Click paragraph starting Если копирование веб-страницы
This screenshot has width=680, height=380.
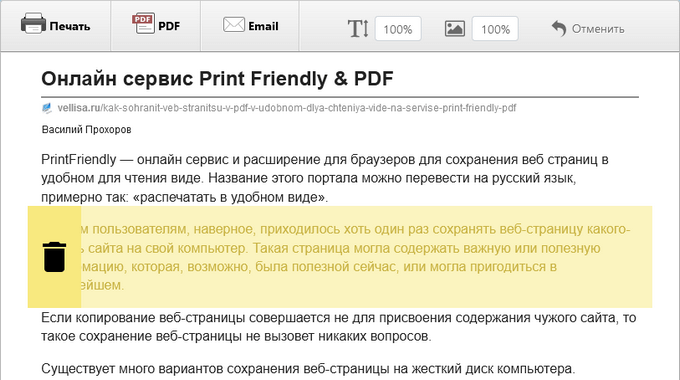[339, 327]
